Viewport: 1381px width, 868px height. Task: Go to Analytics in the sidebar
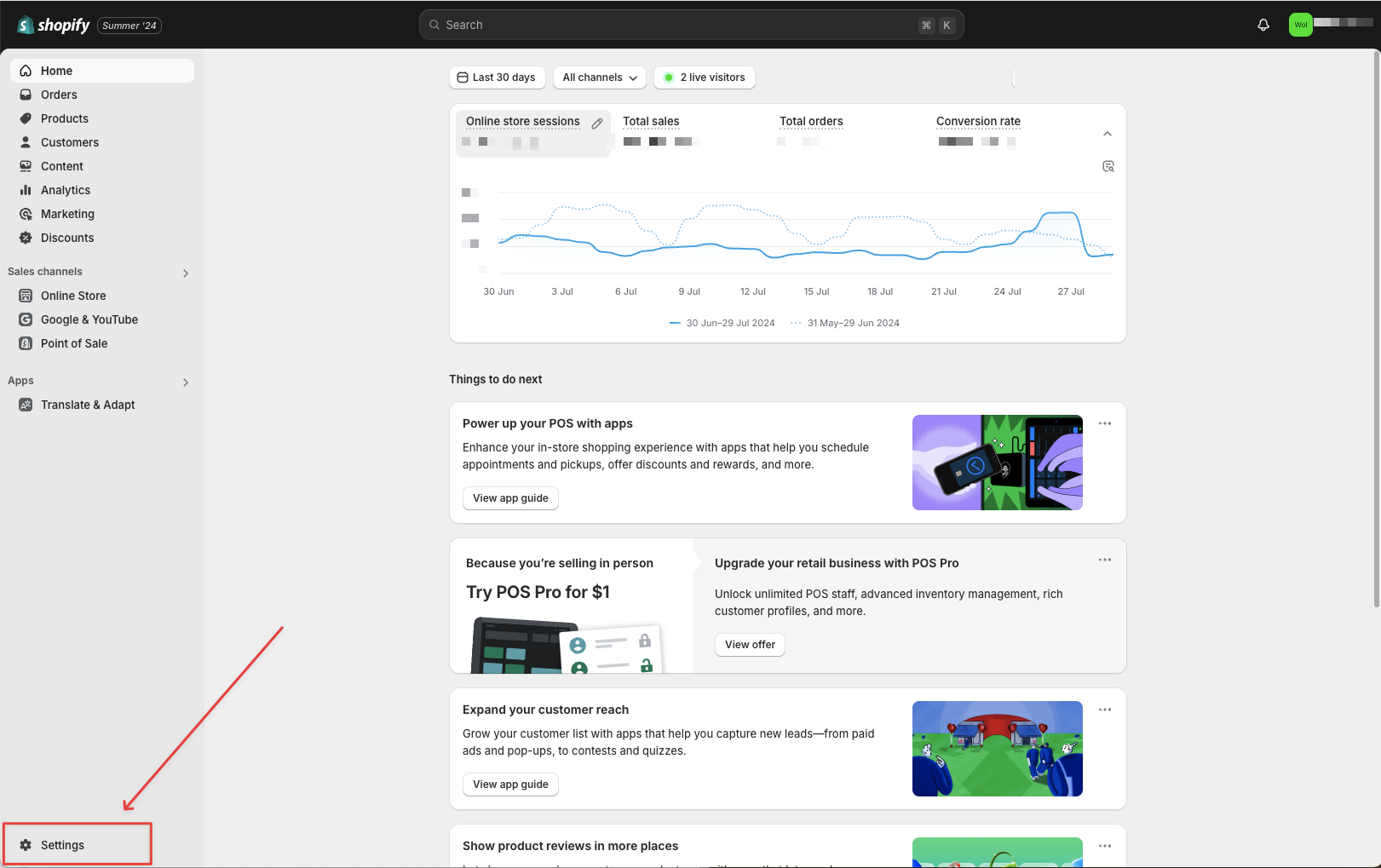(x=65, y=190)
